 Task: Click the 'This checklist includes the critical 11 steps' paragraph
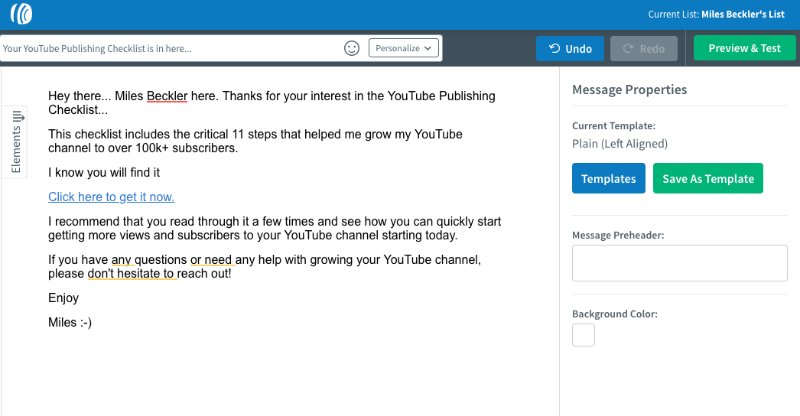255,141
